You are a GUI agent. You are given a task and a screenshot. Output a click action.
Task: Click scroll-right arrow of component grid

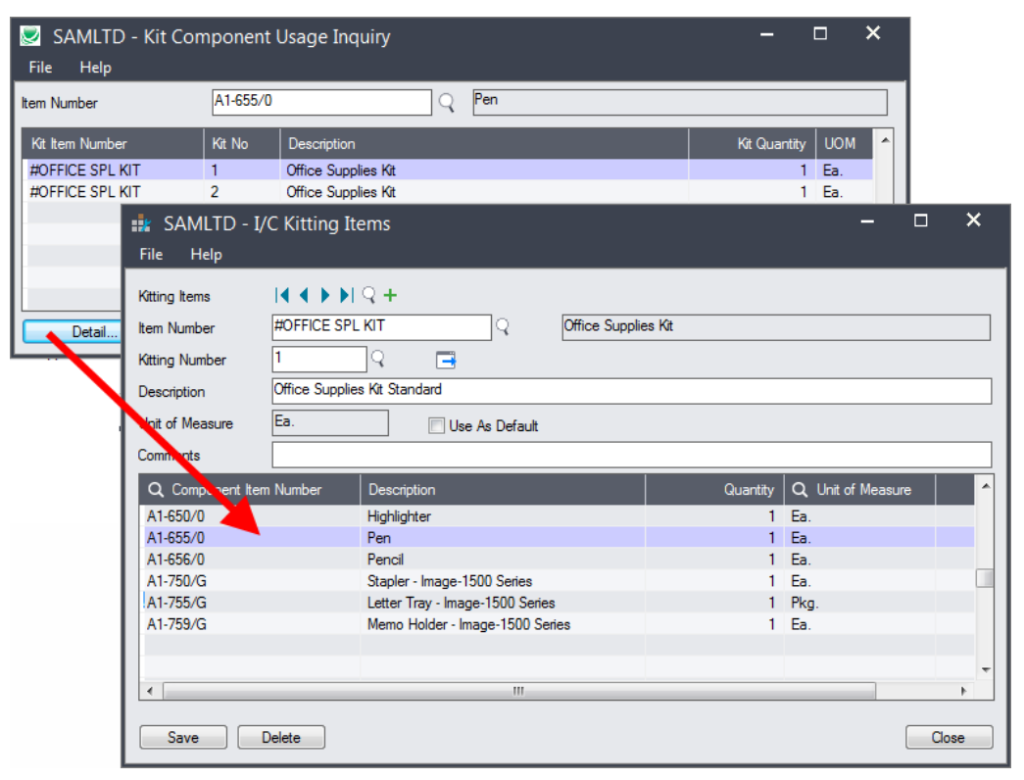point(963,691)
